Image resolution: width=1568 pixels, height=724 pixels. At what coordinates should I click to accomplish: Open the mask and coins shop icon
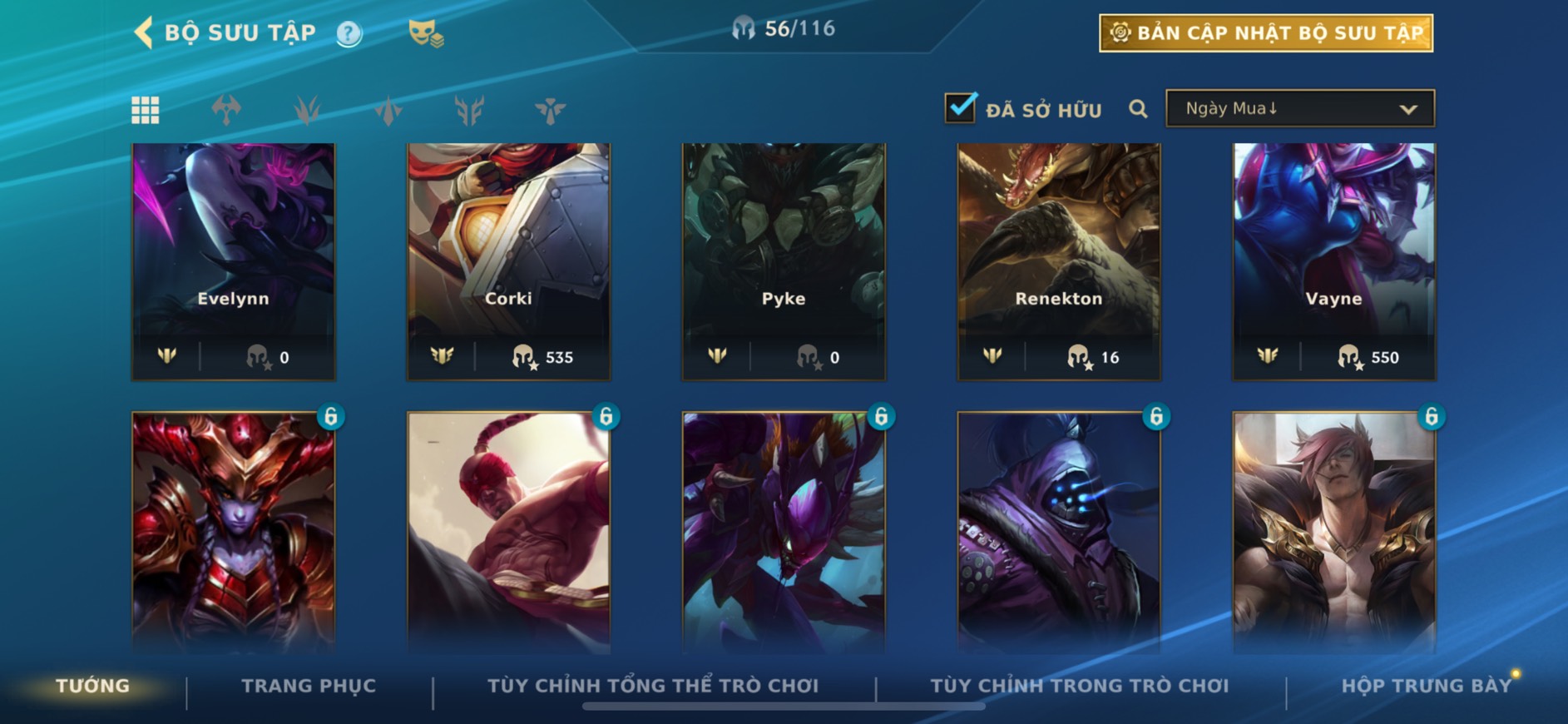[x=426, y=33]
